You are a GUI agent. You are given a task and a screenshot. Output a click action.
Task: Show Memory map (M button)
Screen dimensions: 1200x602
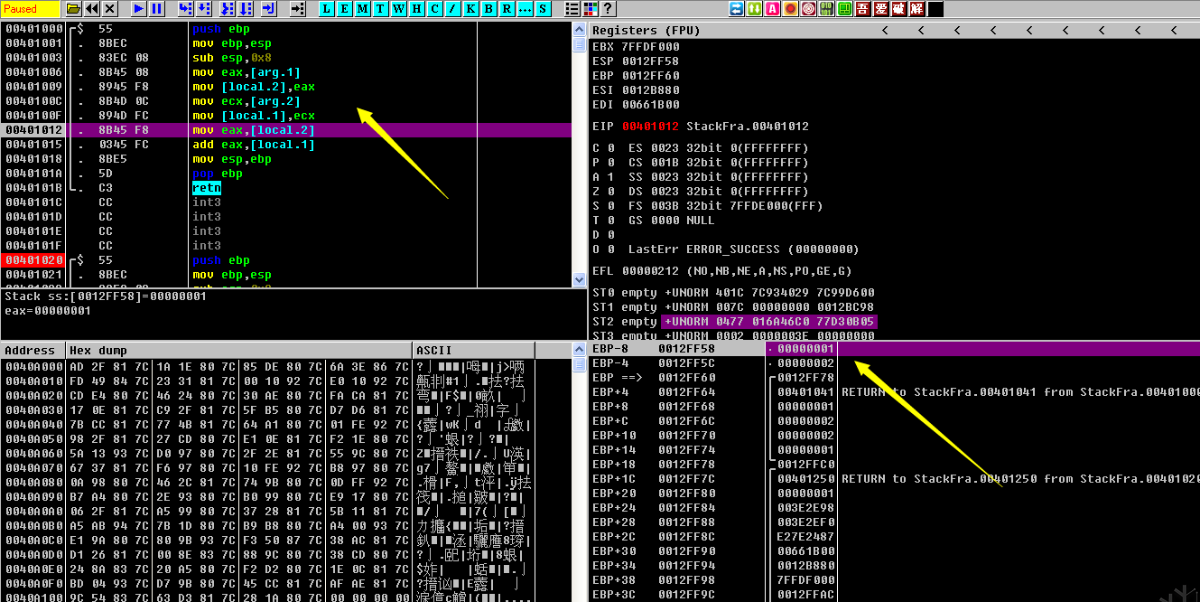[x=362, y=9]
